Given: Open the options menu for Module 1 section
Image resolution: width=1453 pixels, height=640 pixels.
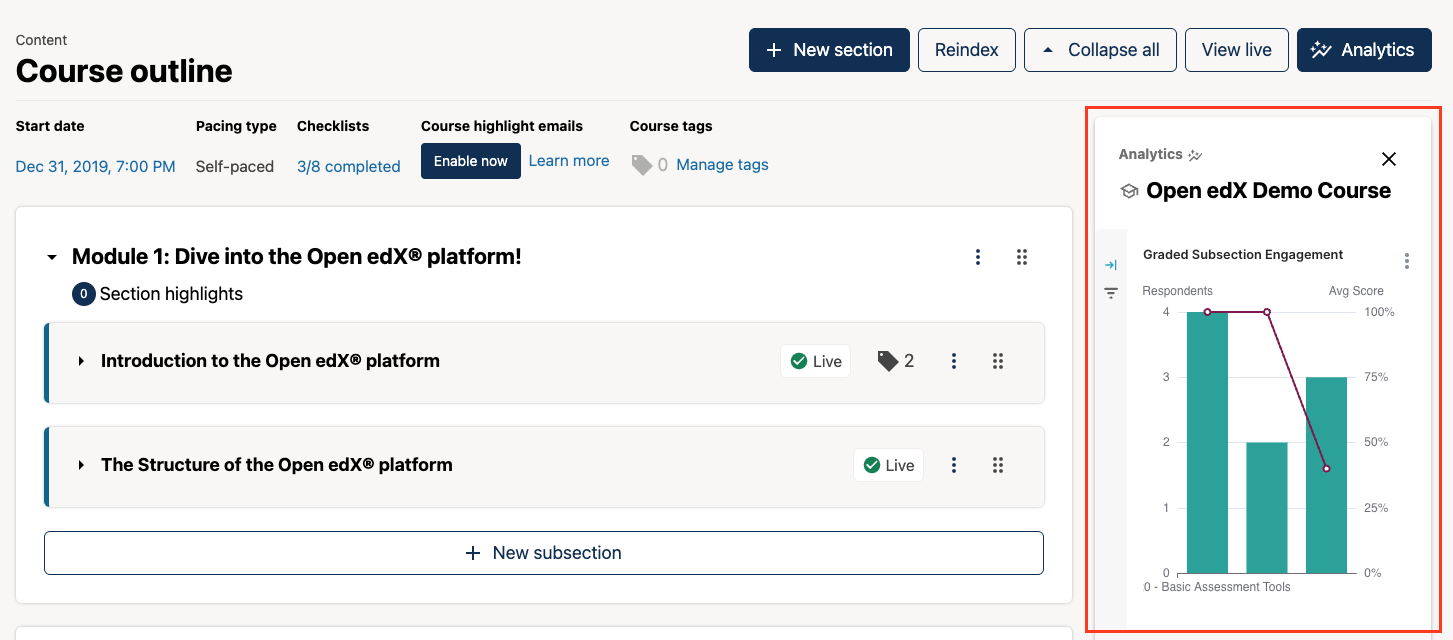Looking at the screenshot, I should (978, 257).
